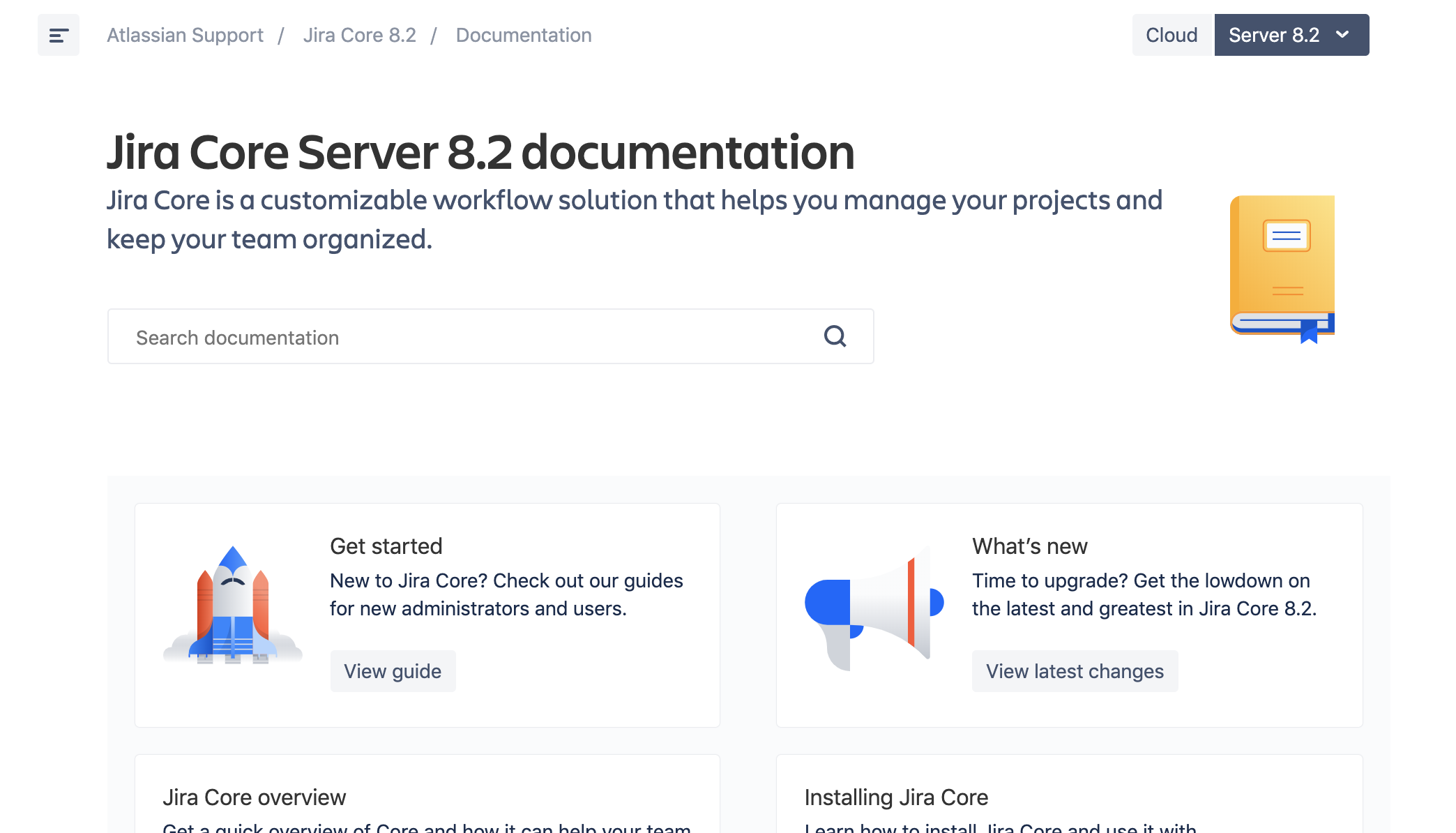
Task: Click the Get started description text
Action: click(506, 594)
